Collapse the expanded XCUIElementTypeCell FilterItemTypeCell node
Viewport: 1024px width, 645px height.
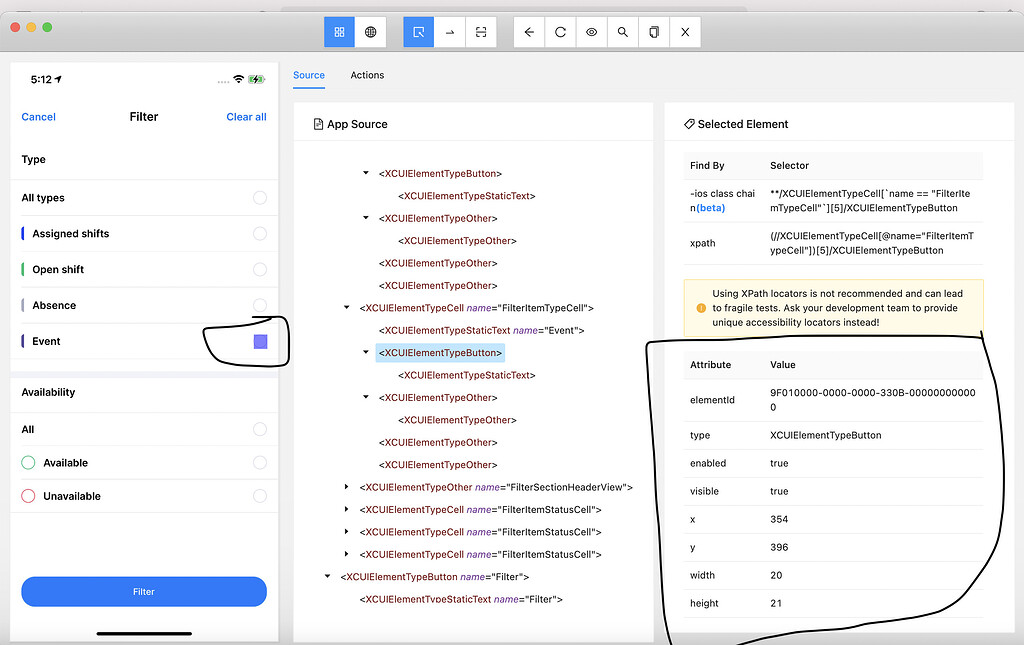[x=346, y=307]
